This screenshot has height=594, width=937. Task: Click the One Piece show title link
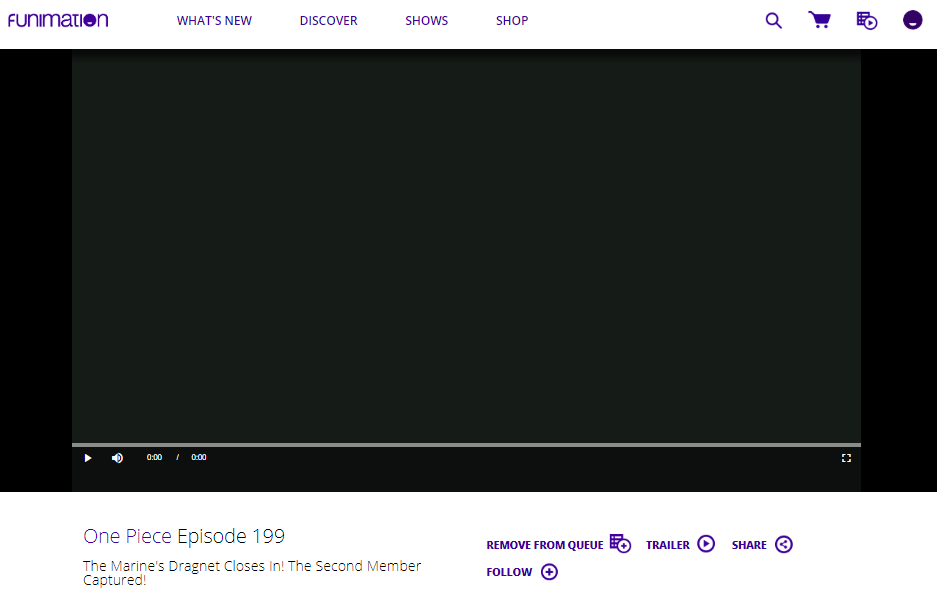pyautogui.click(x=127, y=536)
